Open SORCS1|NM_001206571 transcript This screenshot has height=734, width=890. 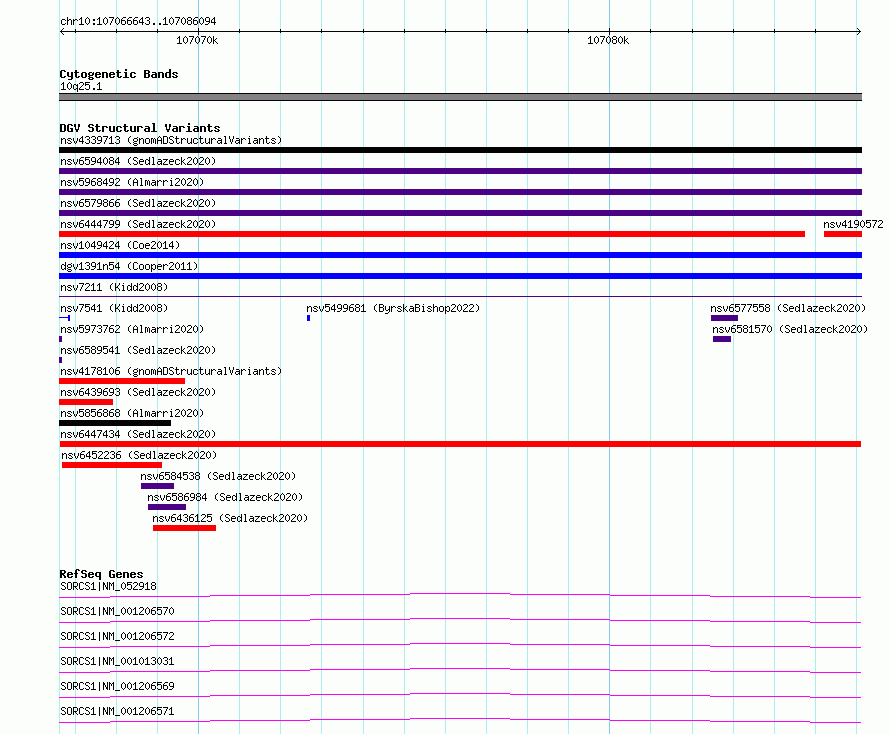coord(117,711)
